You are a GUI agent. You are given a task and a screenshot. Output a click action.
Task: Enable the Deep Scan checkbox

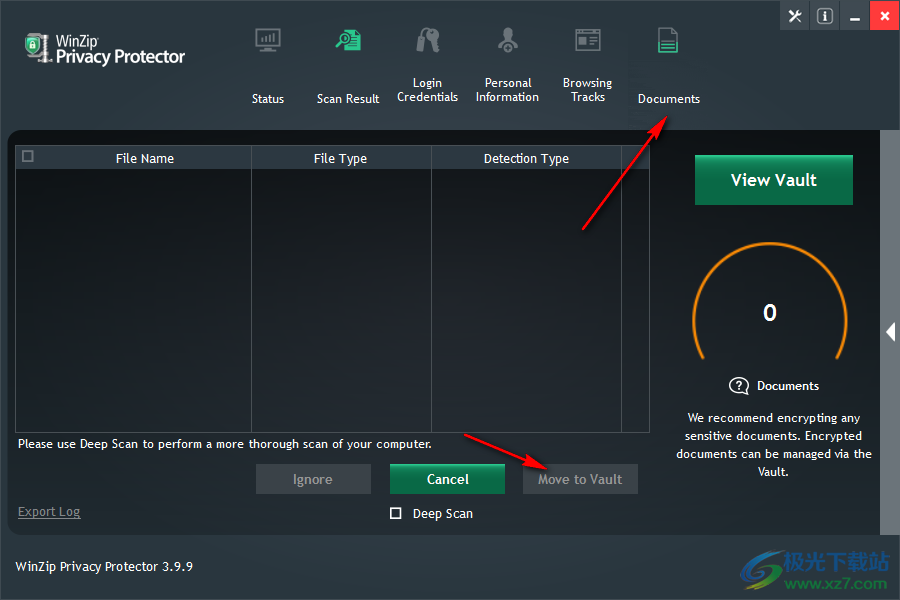click(395, 513)
